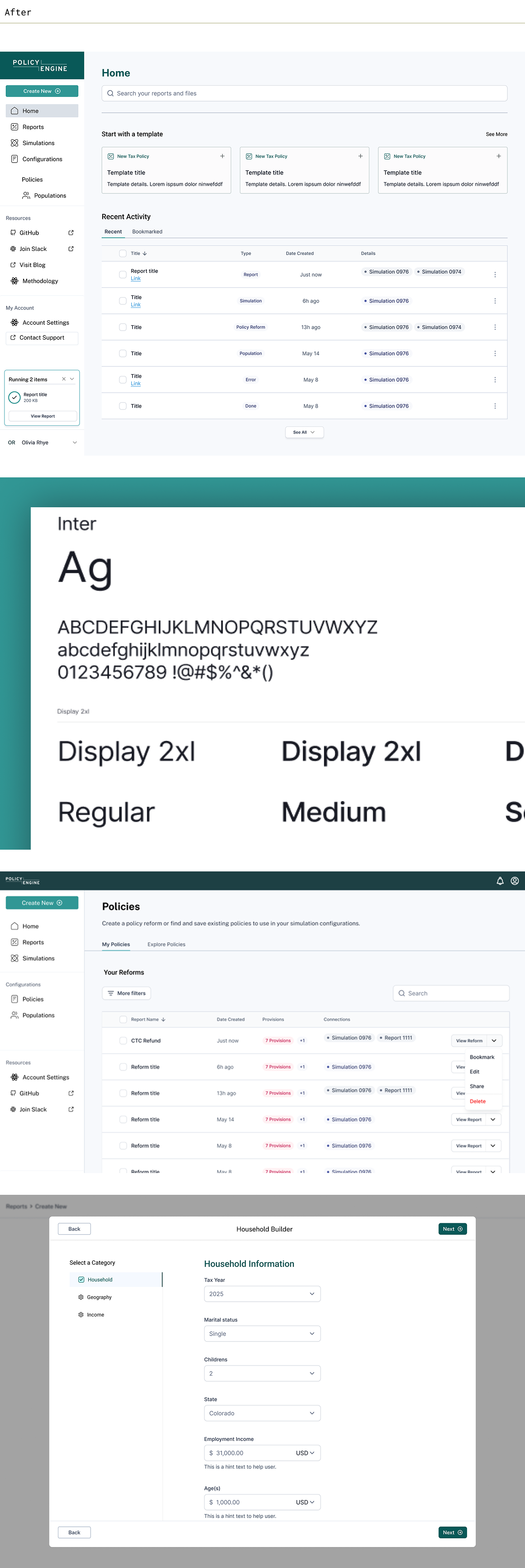Add third New Tax Policy template plus icon
The width and height of the screenshot is (525, 1568).
click(498, 156)
